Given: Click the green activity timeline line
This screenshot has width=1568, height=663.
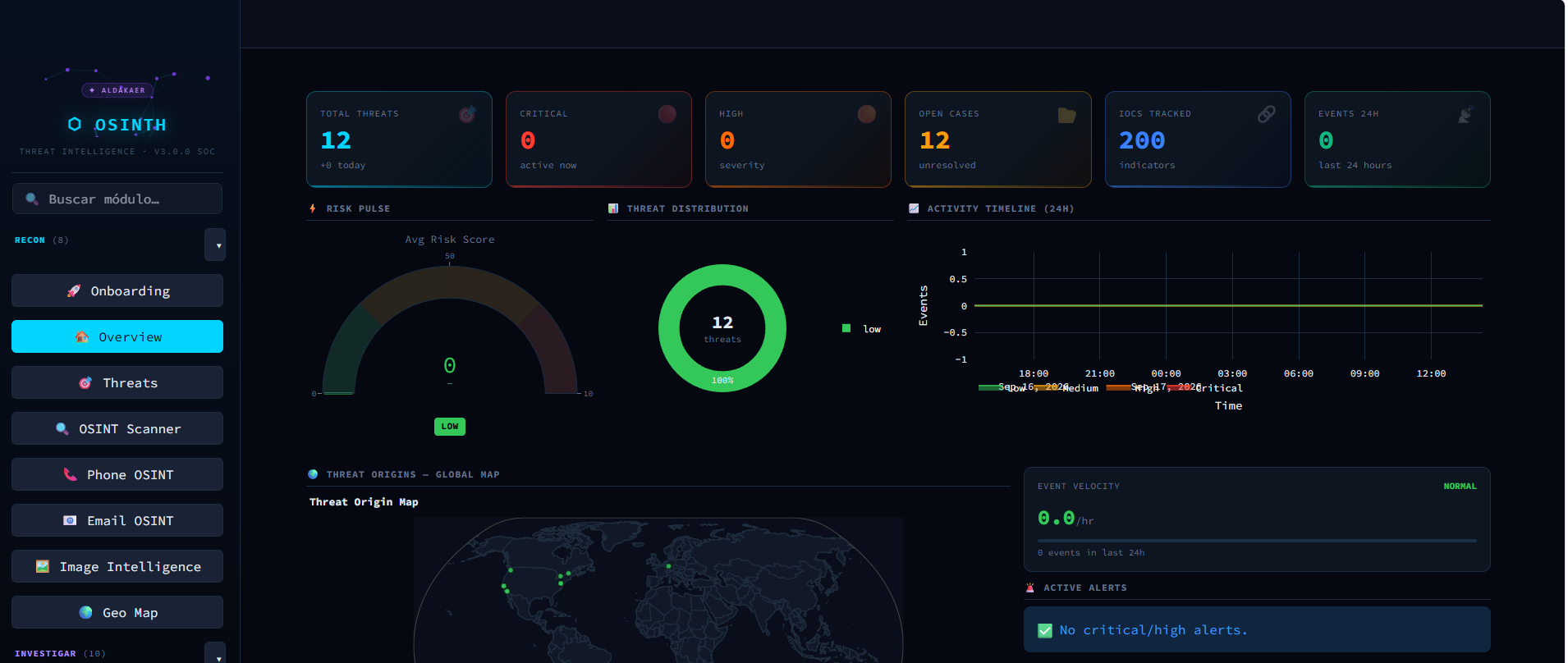Looking at the screenshot, I should [x=1228, y=305].
